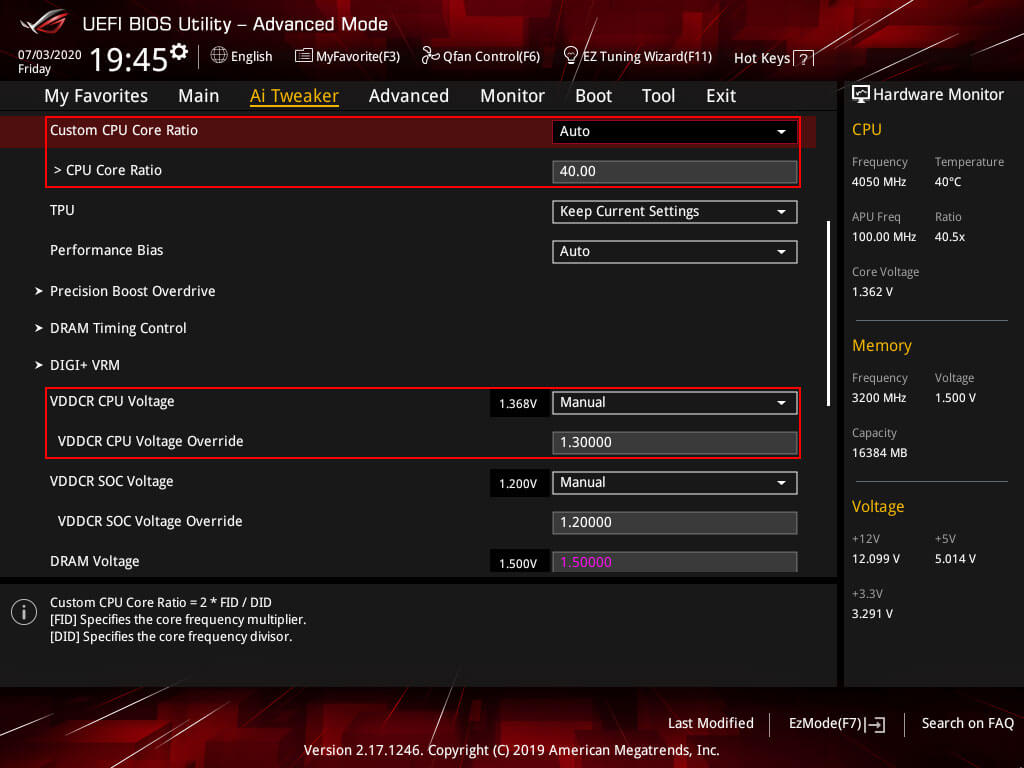This screenshot has width=1024, height=768.
Task: Open the Performance Bias dropdown
Action: coord(675,251)
